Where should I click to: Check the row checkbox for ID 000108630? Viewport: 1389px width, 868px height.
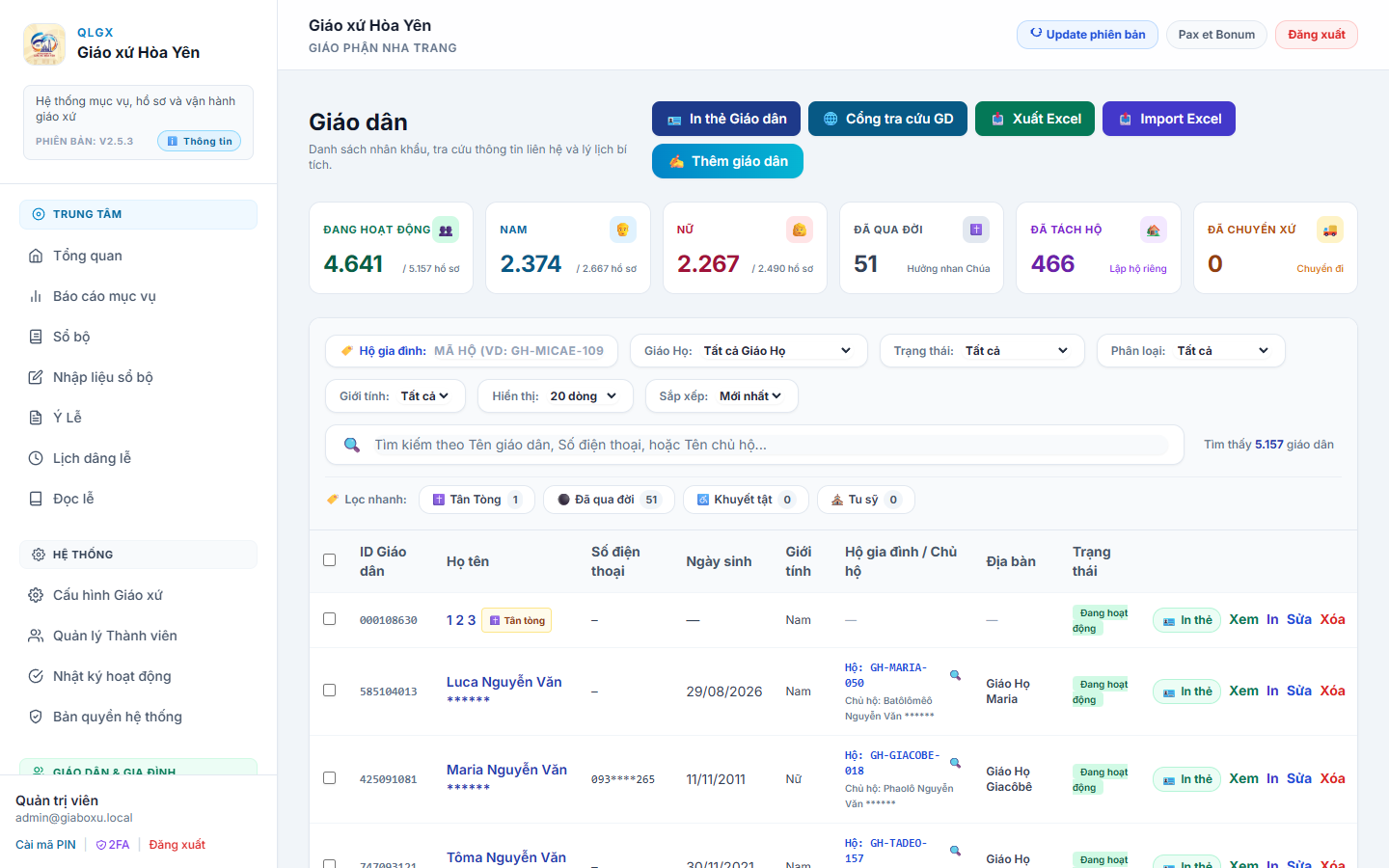tap(329, 619)
